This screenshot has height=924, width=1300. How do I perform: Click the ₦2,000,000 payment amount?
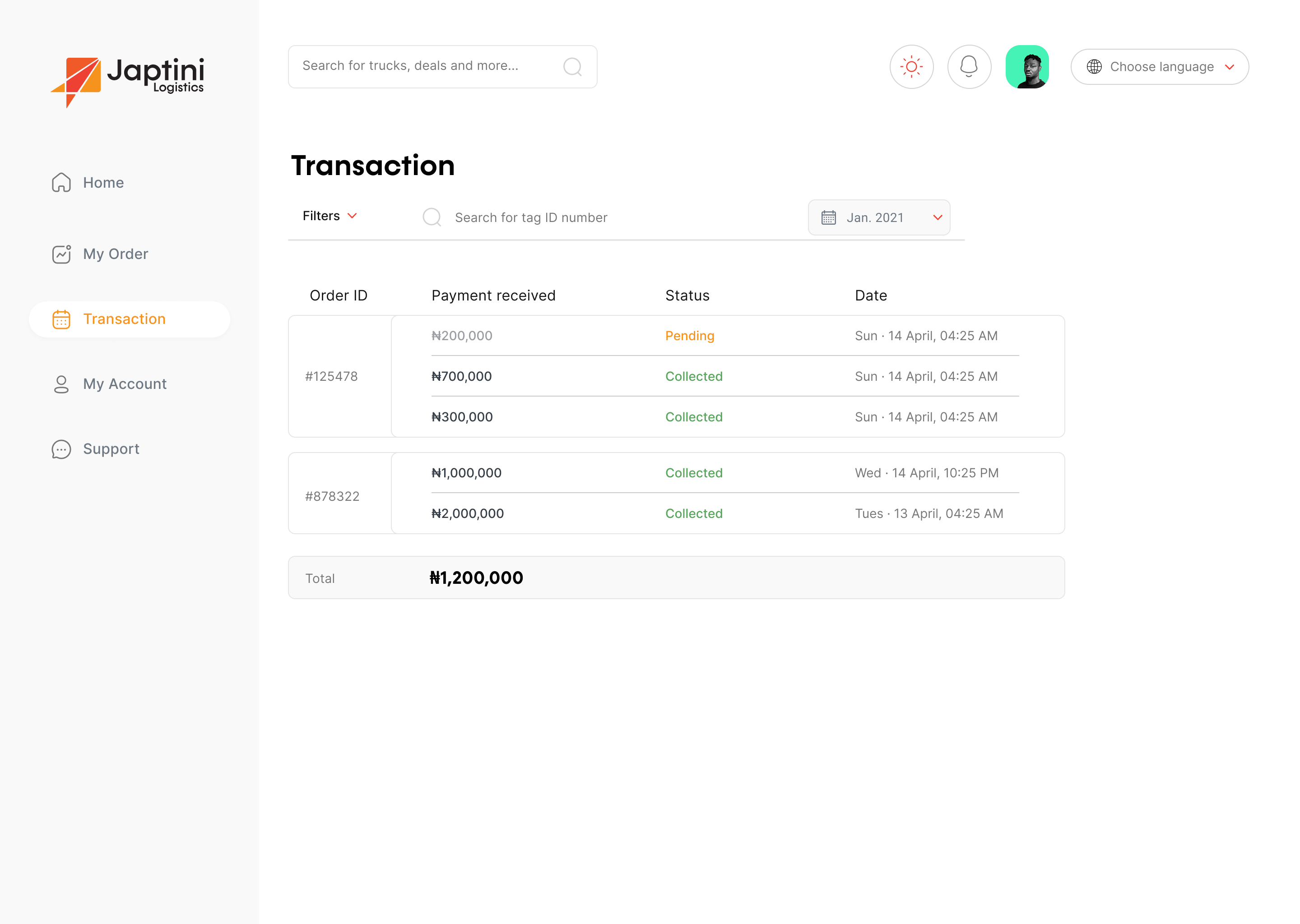click(x=467, y=514)
